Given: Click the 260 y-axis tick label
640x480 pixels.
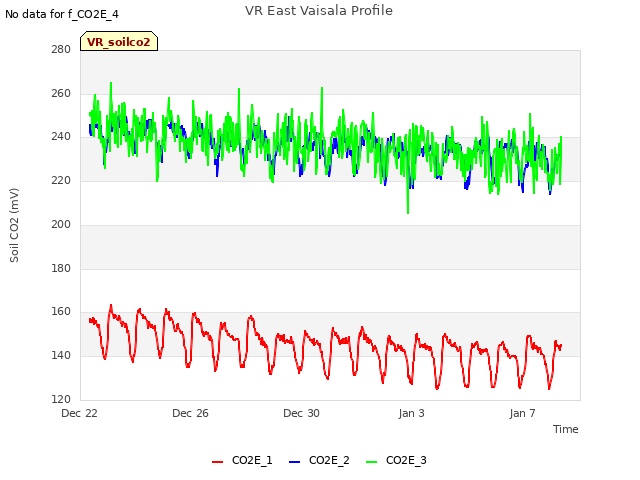Looking at the screenshot, I should (x=61, y=93).
